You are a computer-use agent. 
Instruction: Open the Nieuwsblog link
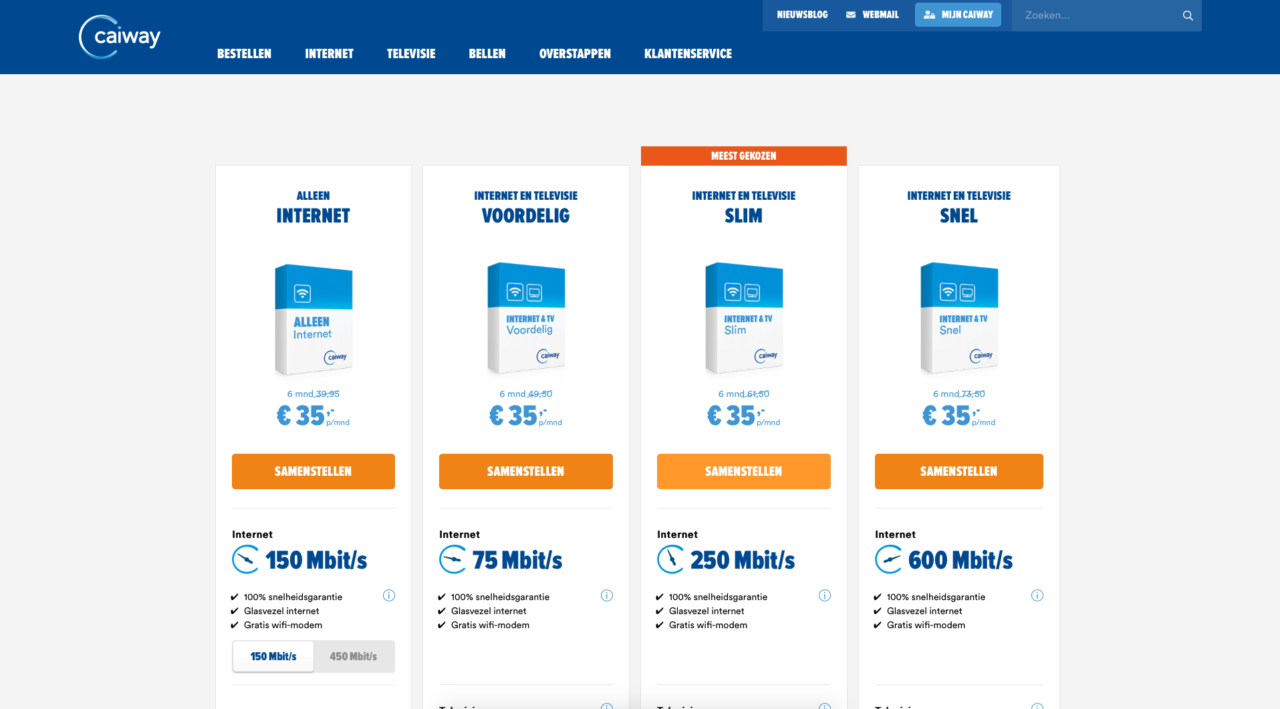(x=802, y=15)
